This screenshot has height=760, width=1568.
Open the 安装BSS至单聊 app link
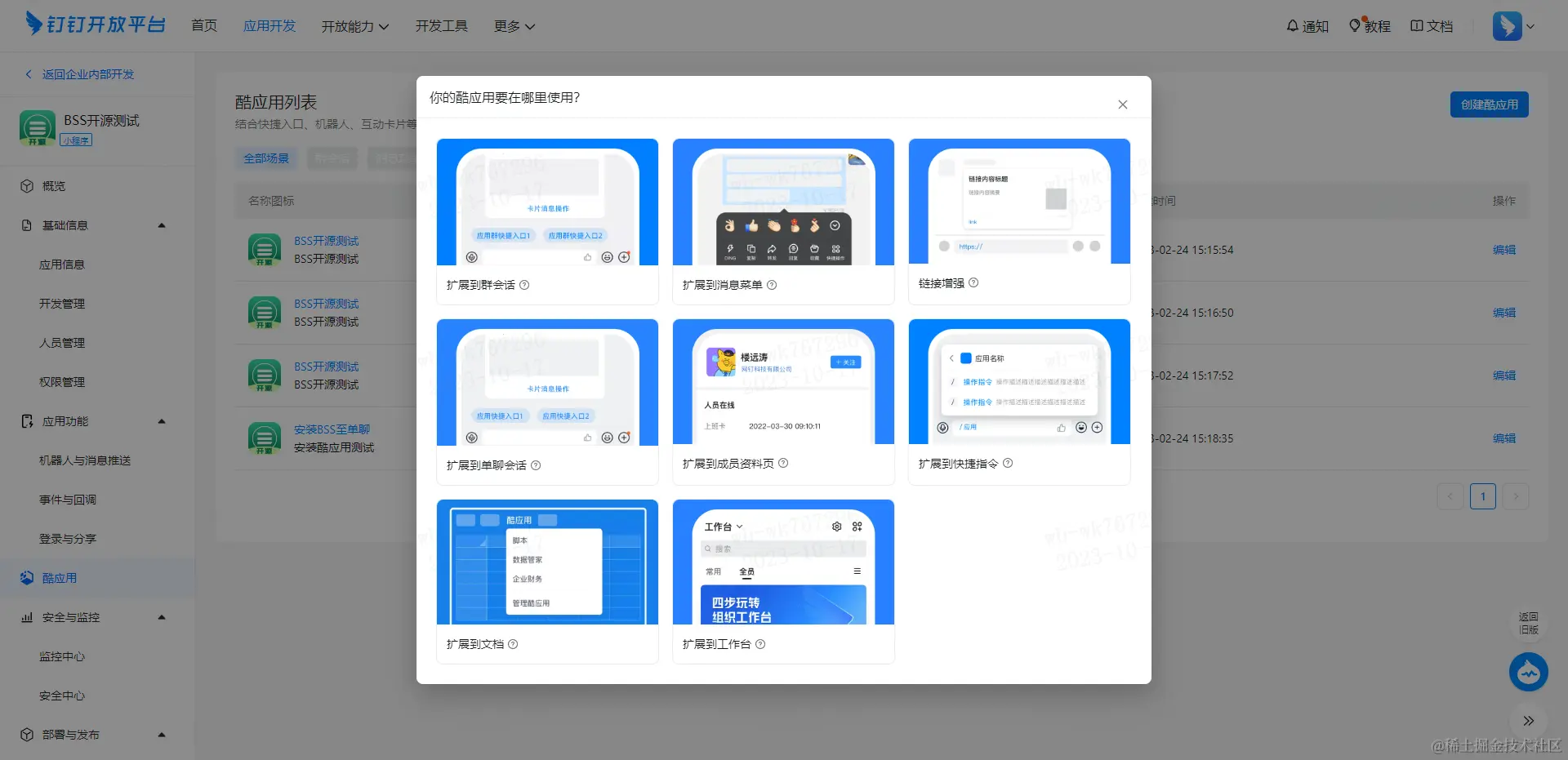coord(332,429)
